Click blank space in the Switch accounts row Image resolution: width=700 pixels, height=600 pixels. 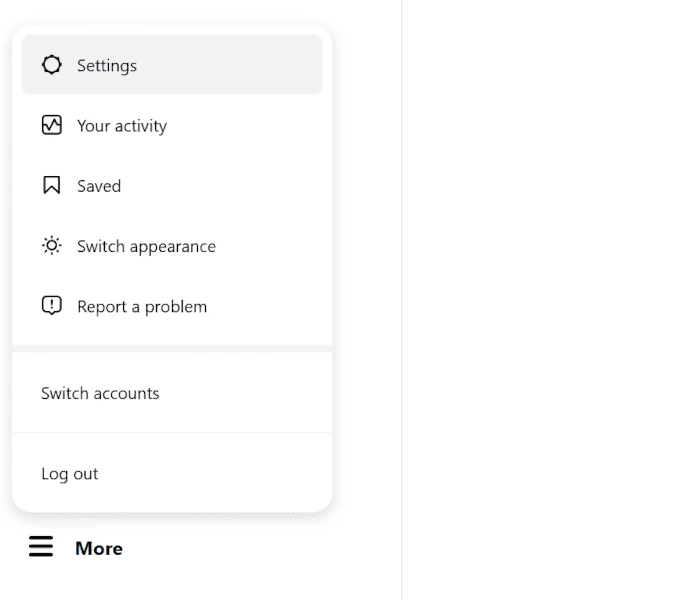[246, 393]
